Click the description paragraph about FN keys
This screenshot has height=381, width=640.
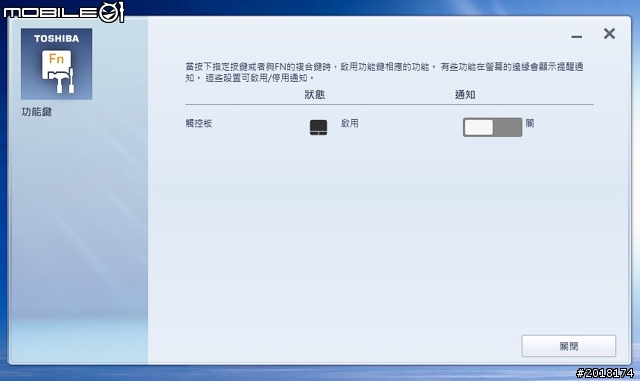point(384,72)
